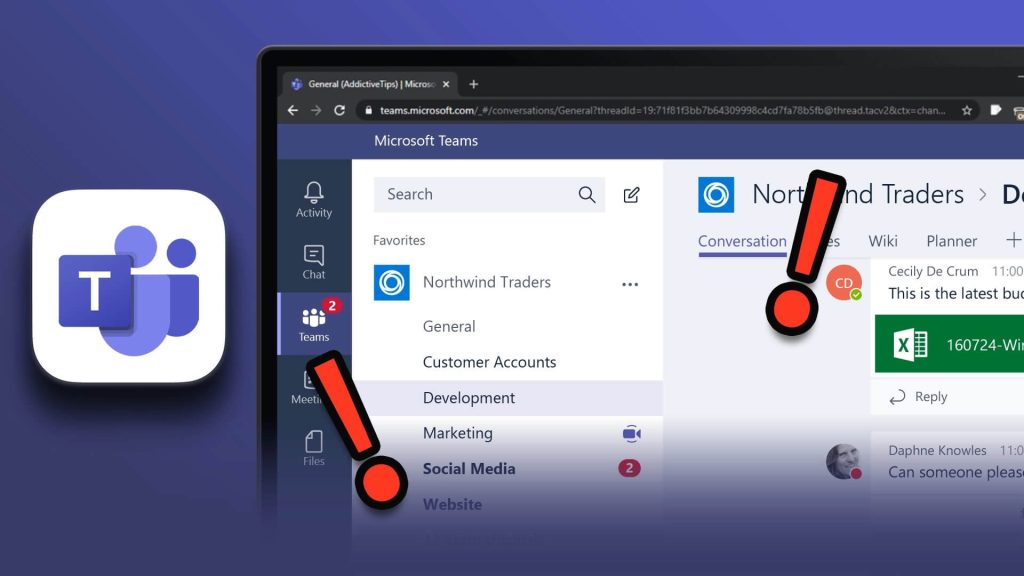Click the compose new chat icon
1024x576 pixels.
pos(631,195)
